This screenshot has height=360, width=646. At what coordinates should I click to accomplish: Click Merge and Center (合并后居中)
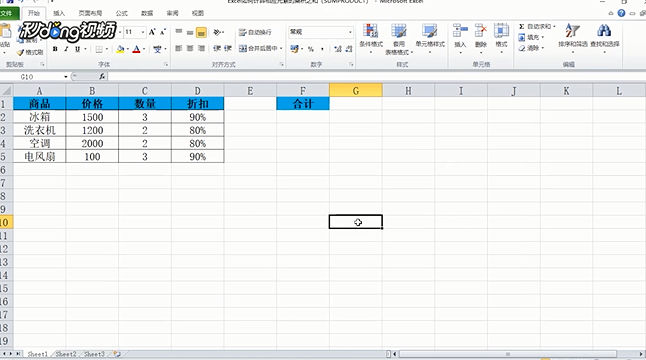click(x=258, y=49)
